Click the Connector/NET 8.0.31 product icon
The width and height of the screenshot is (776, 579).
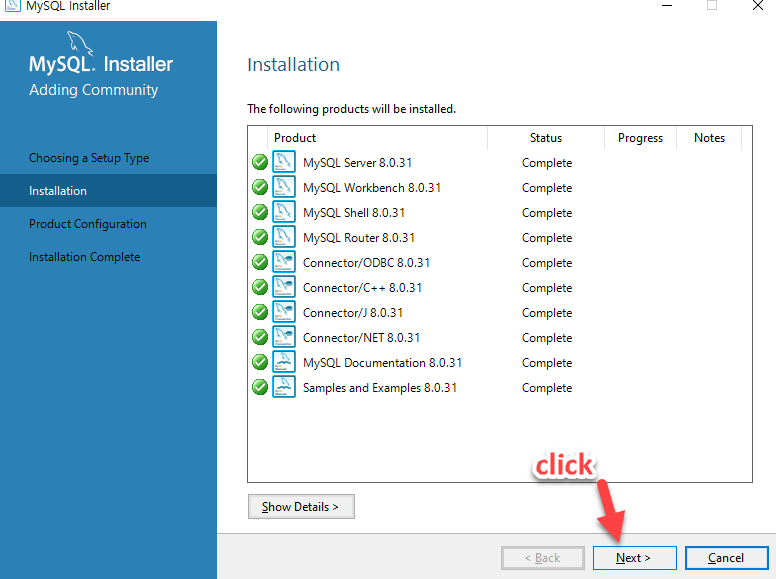coord(284,337)
